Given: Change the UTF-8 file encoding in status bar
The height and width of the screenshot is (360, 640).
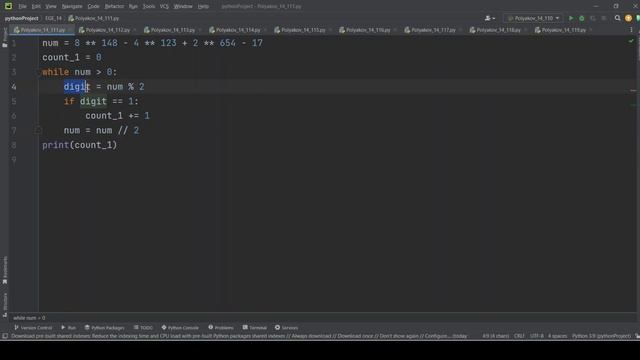Looking at the screenshot, I should pyautogui.click(x=537, y=336).
